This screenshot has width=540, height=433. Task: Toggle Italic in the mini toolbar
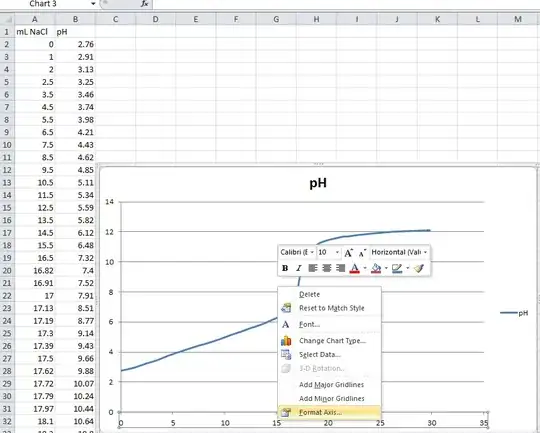pos(299,268)
